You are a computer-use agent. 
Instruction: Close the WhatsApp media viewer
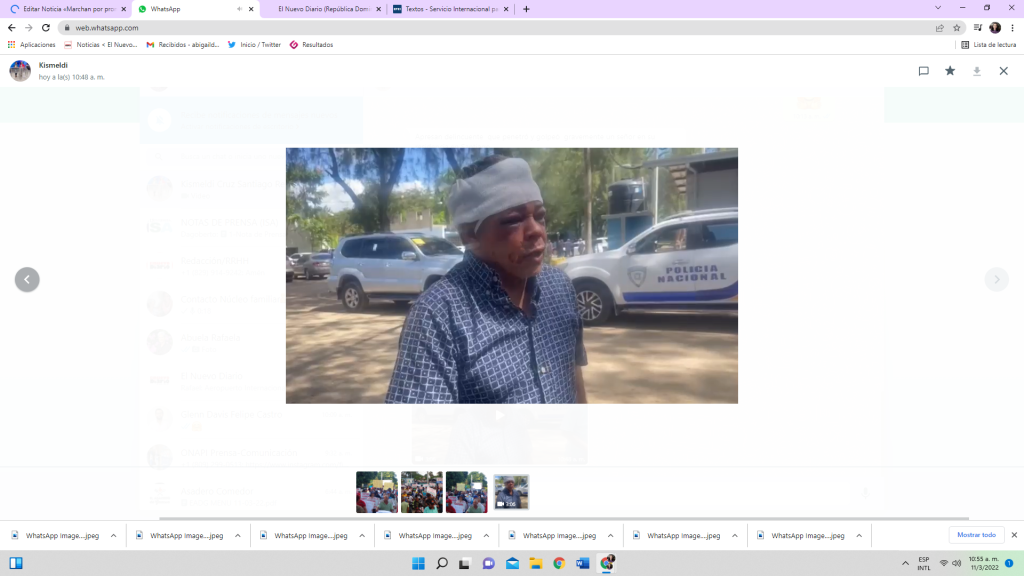1004,71
